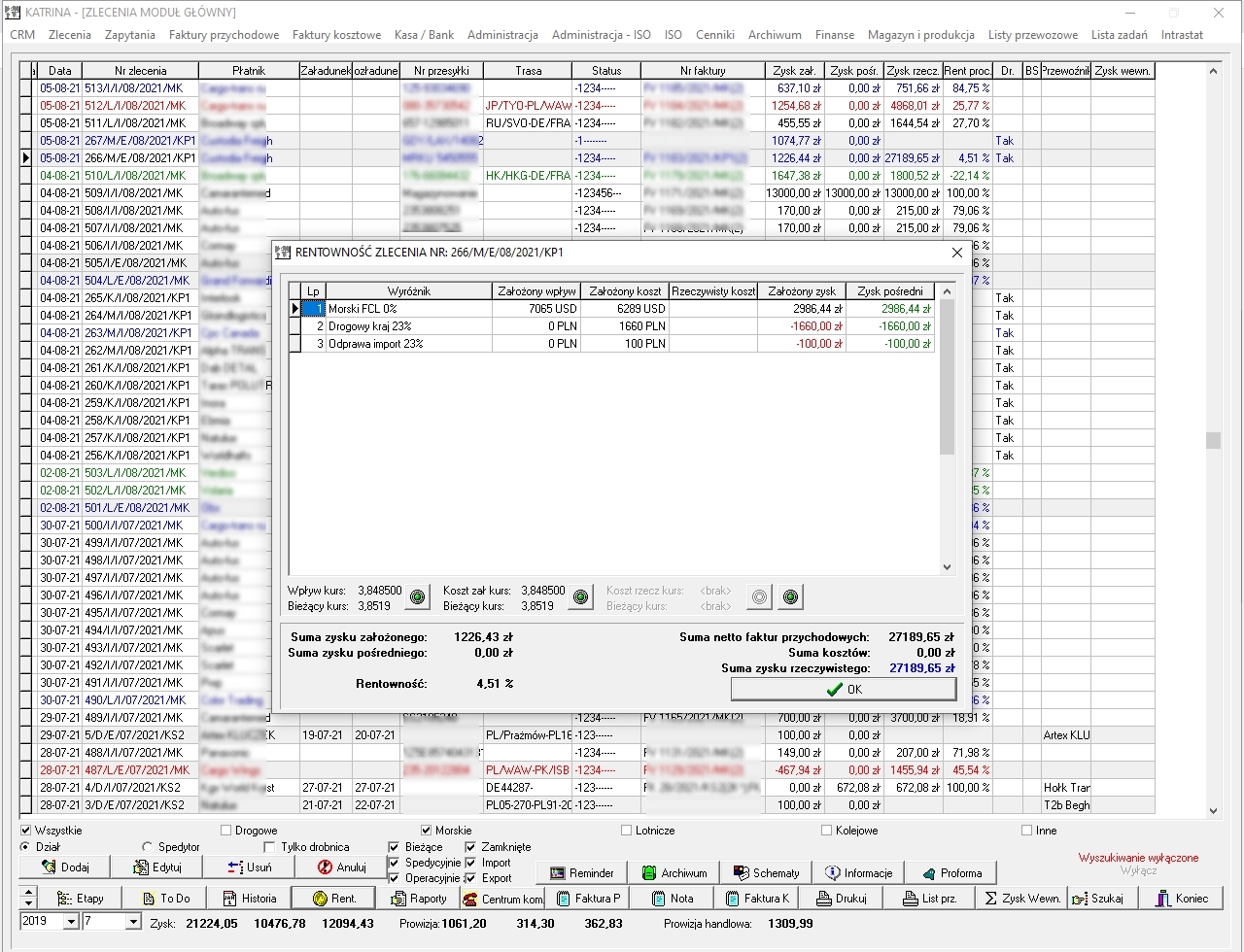
Task: Click the Nr zlecenia column header
Action: click(x=140, y=71)
